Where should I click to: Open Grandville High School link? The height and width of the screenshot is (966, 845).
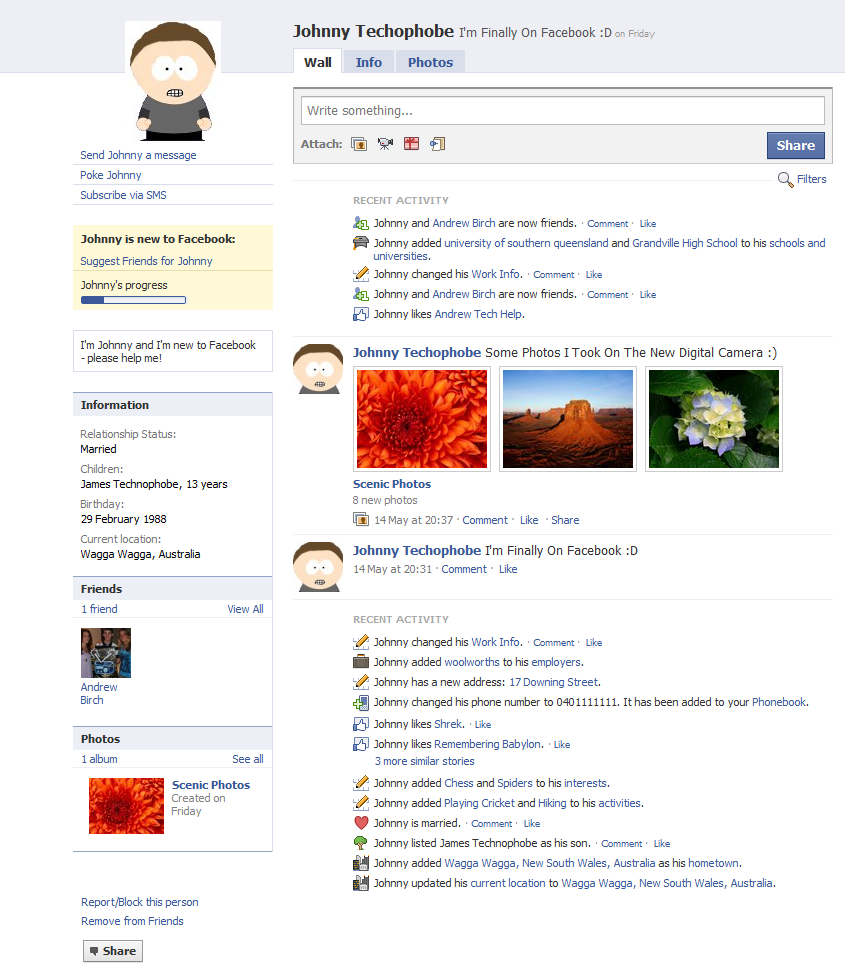tap(685, 243)
